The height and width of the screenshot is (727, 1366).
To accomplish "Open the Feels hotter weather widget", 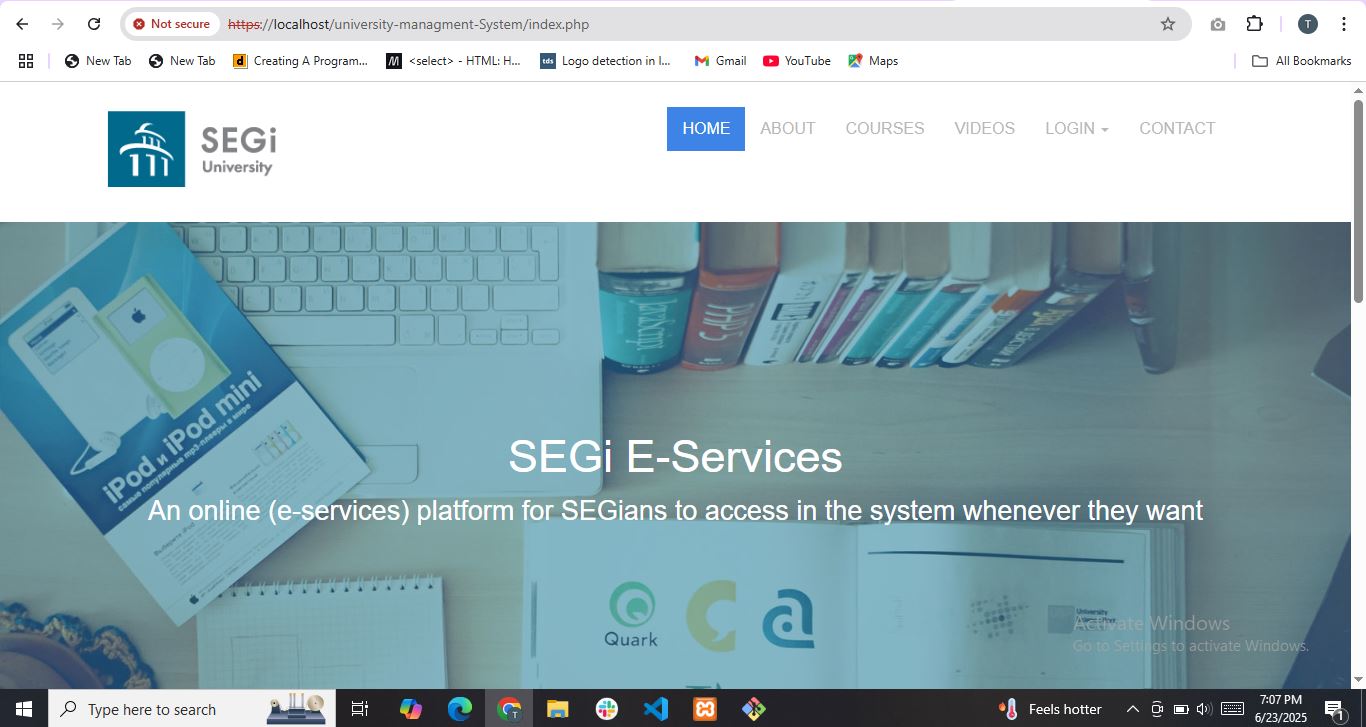I will [1051, 709].
